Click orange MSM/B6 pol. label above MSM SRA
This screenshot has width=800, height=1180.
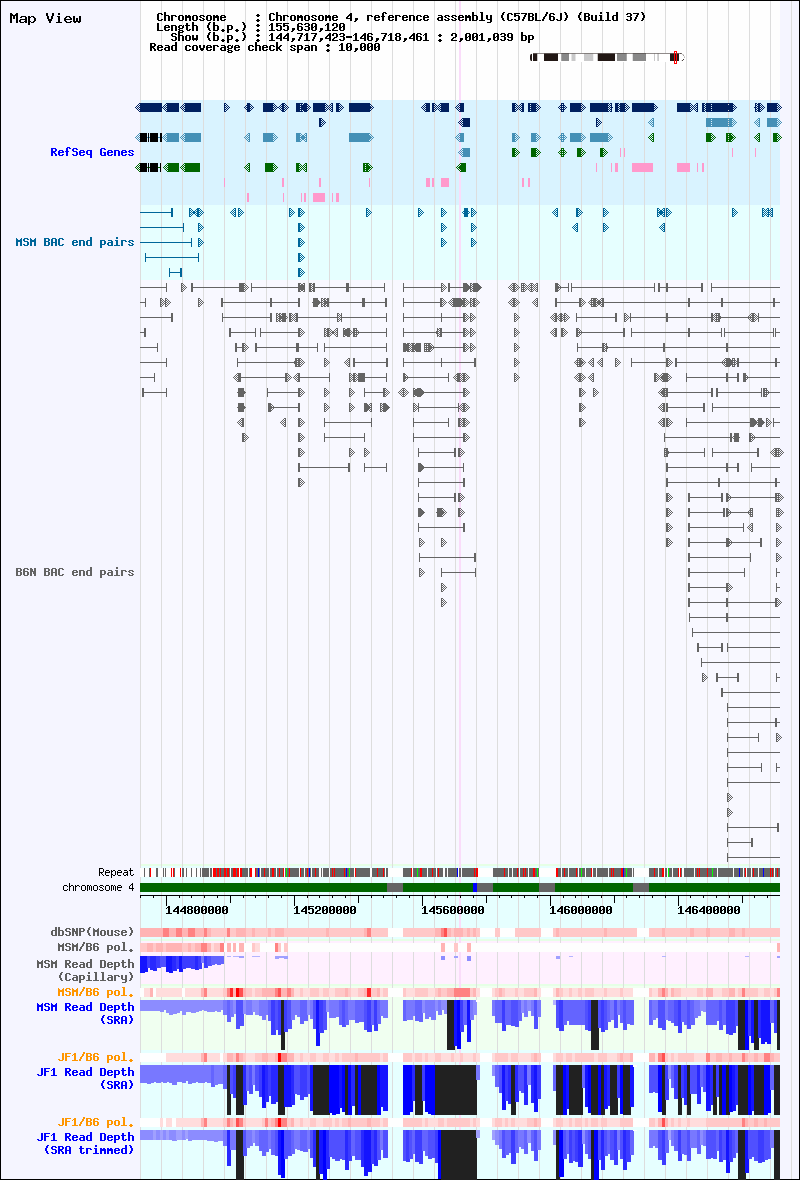point(96,993)
